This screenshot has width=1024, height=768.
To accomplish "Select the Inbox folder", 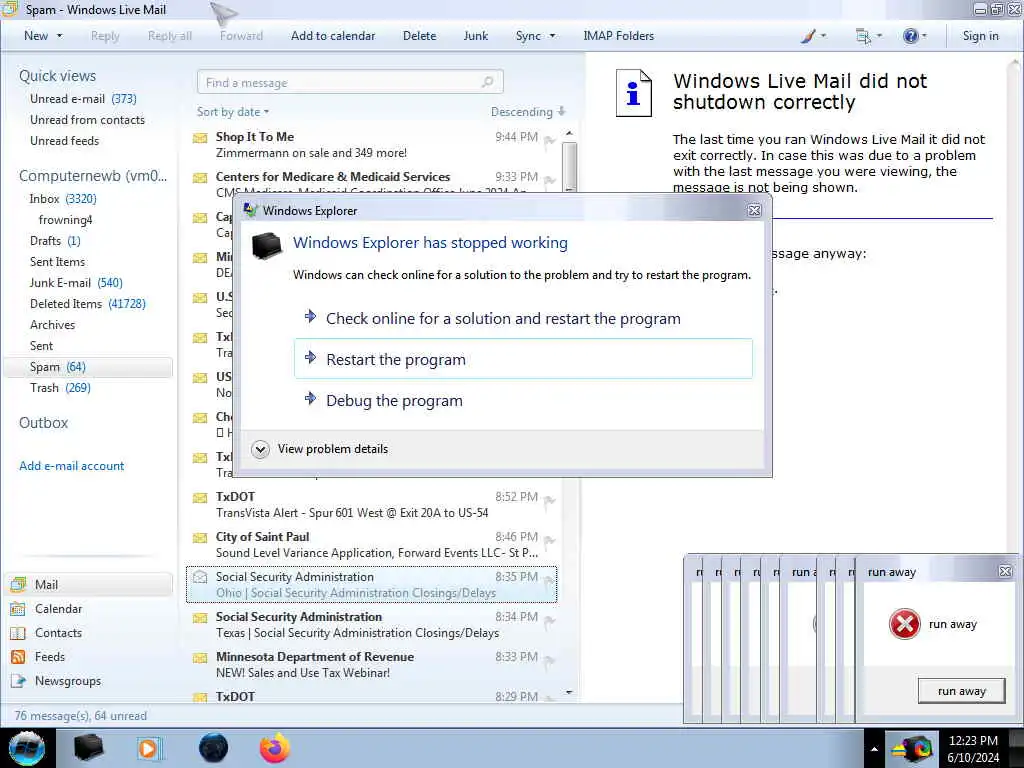I will point(63,199).
